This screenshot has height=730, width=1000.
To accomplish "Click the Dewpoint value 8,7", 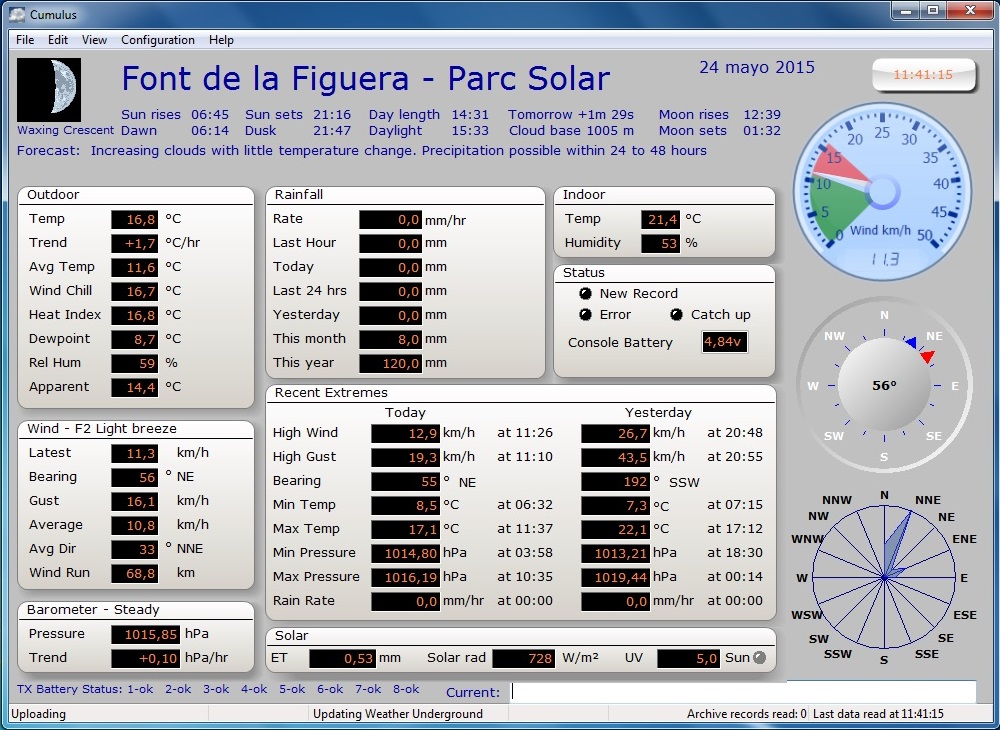I will 135,339.
